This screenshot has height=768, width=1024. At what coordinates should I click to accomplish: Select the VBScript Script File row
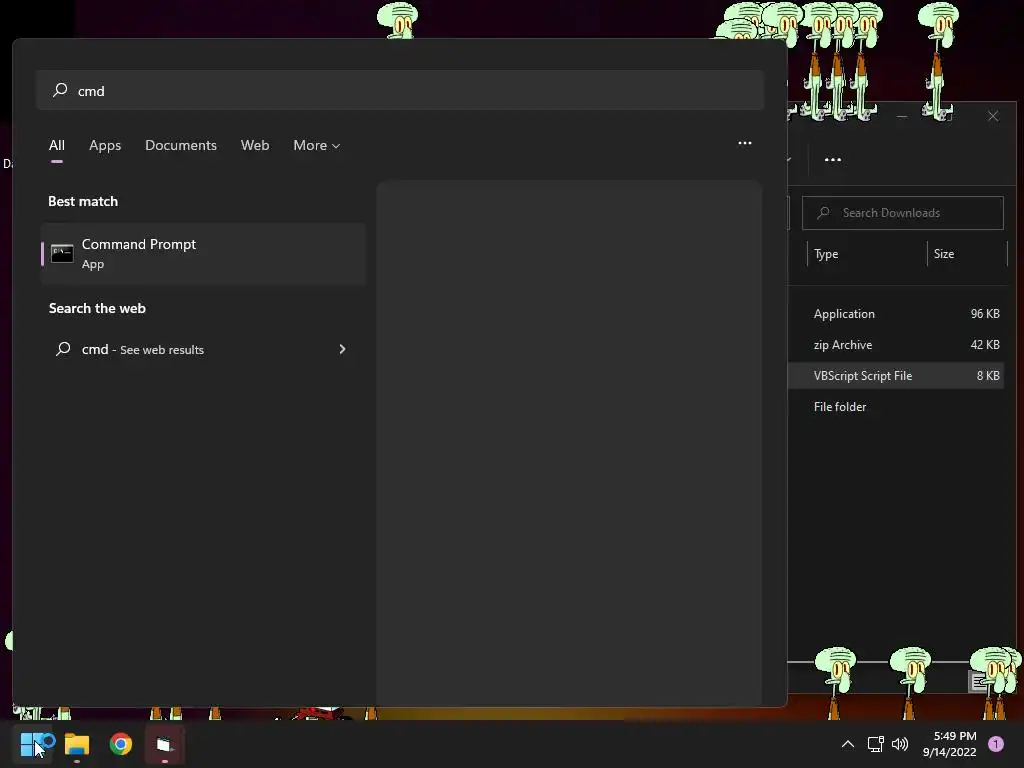[x=896, y=376]
